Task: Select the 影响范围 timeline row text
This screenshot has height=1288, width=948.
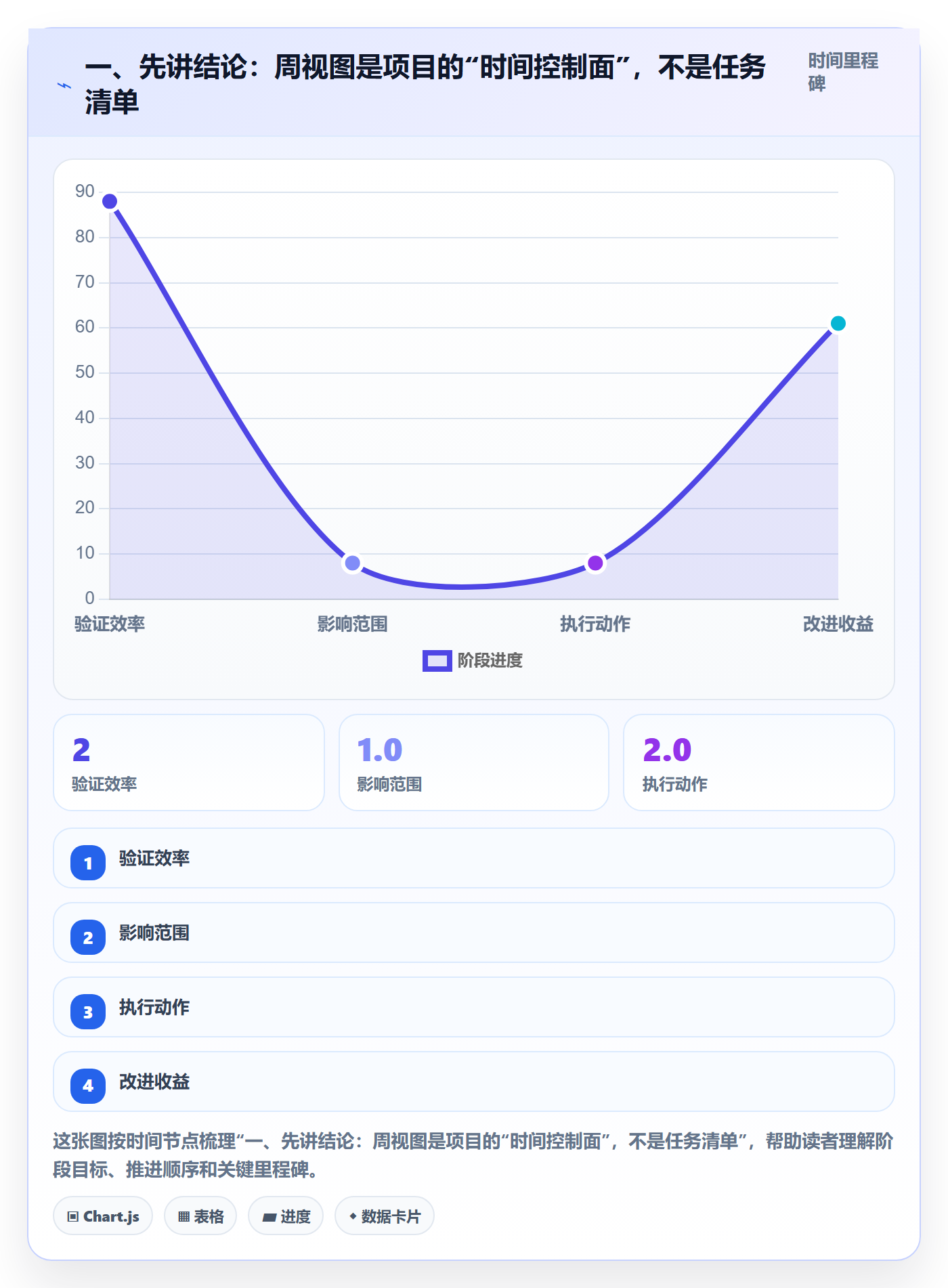Action: click(x=154, y=932)
